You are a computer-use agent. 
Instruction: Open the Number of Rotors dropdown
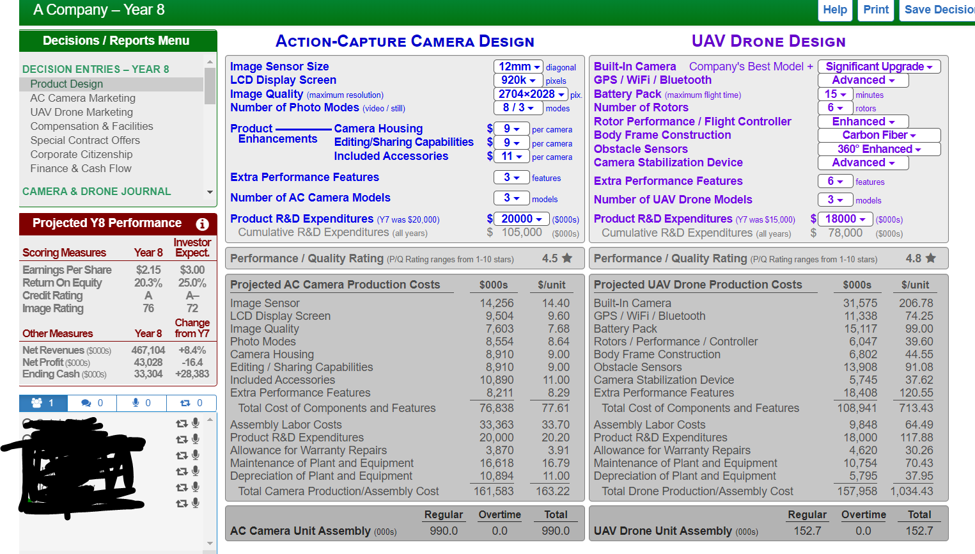point(835,108)
